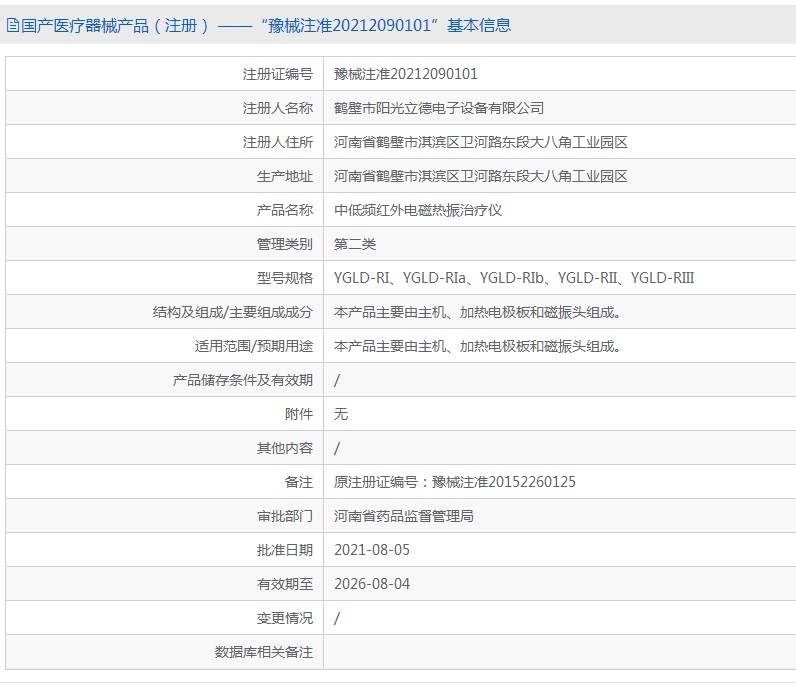Select the model list starting with YGLD-RI
The image size is (796, 687).
[x=514, y=278]
